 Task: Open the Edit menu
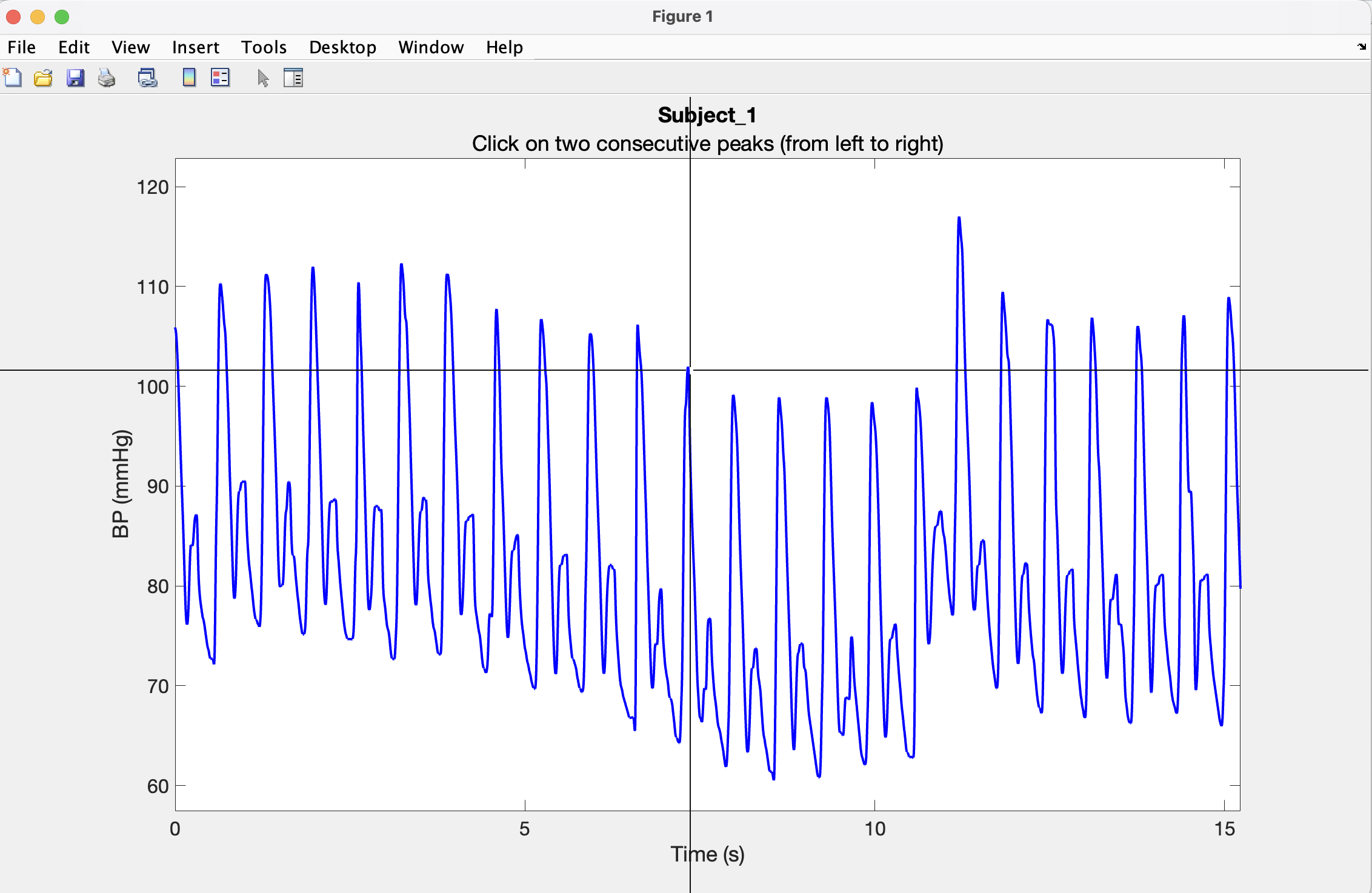tap(73, 47)
